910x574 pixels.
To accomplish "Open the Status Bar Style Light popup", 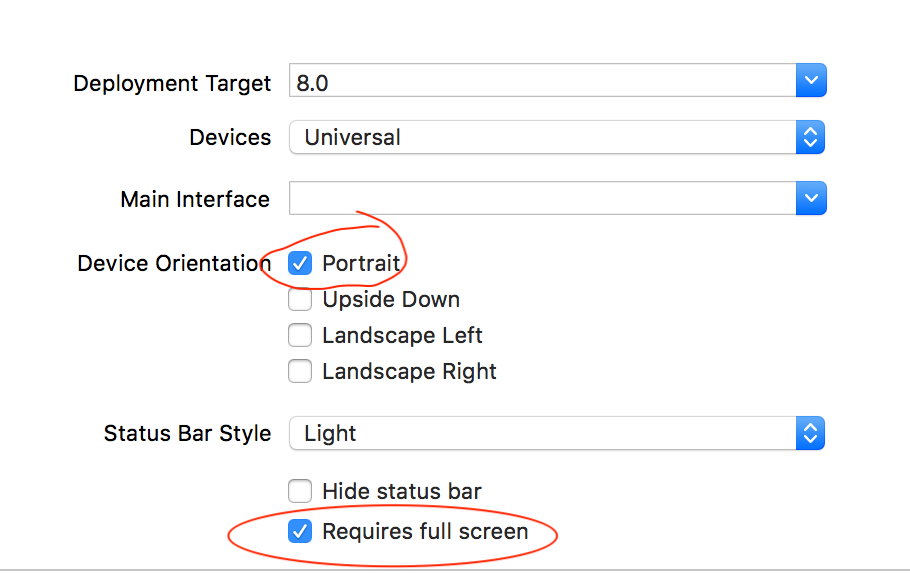I will [x=557, y=433].
